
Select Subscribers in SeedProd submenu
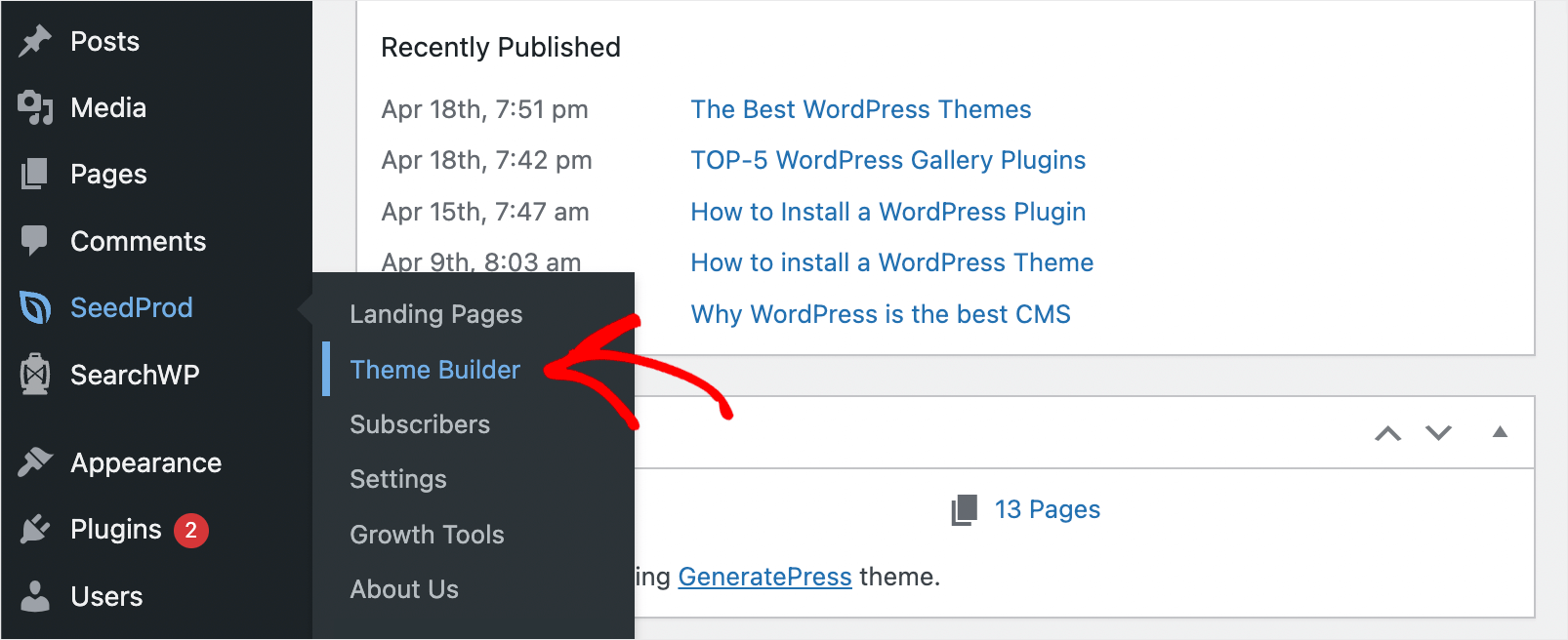coord(420,424)
